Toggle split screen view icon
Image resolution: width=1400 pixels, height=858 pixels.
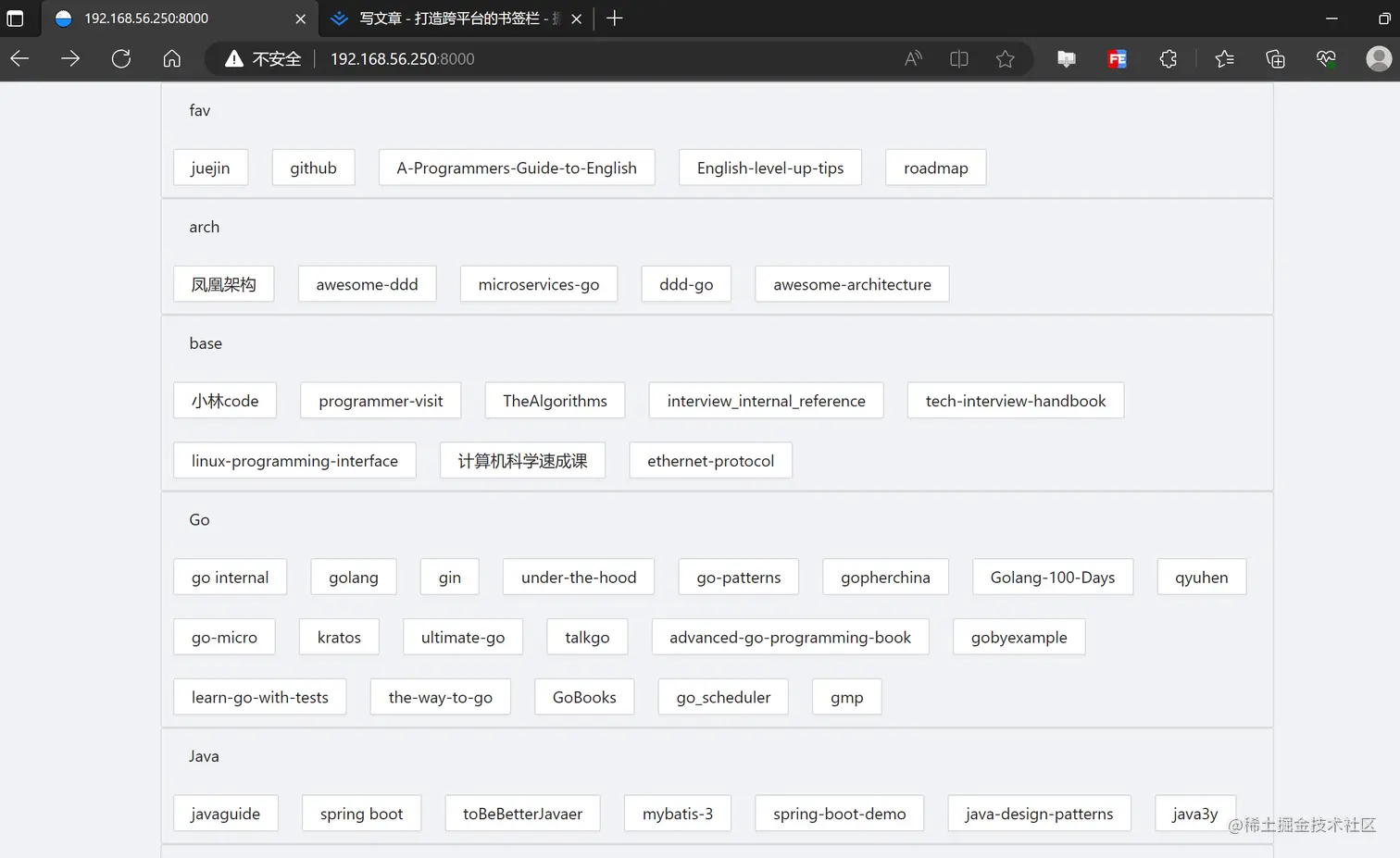point(959,59)
